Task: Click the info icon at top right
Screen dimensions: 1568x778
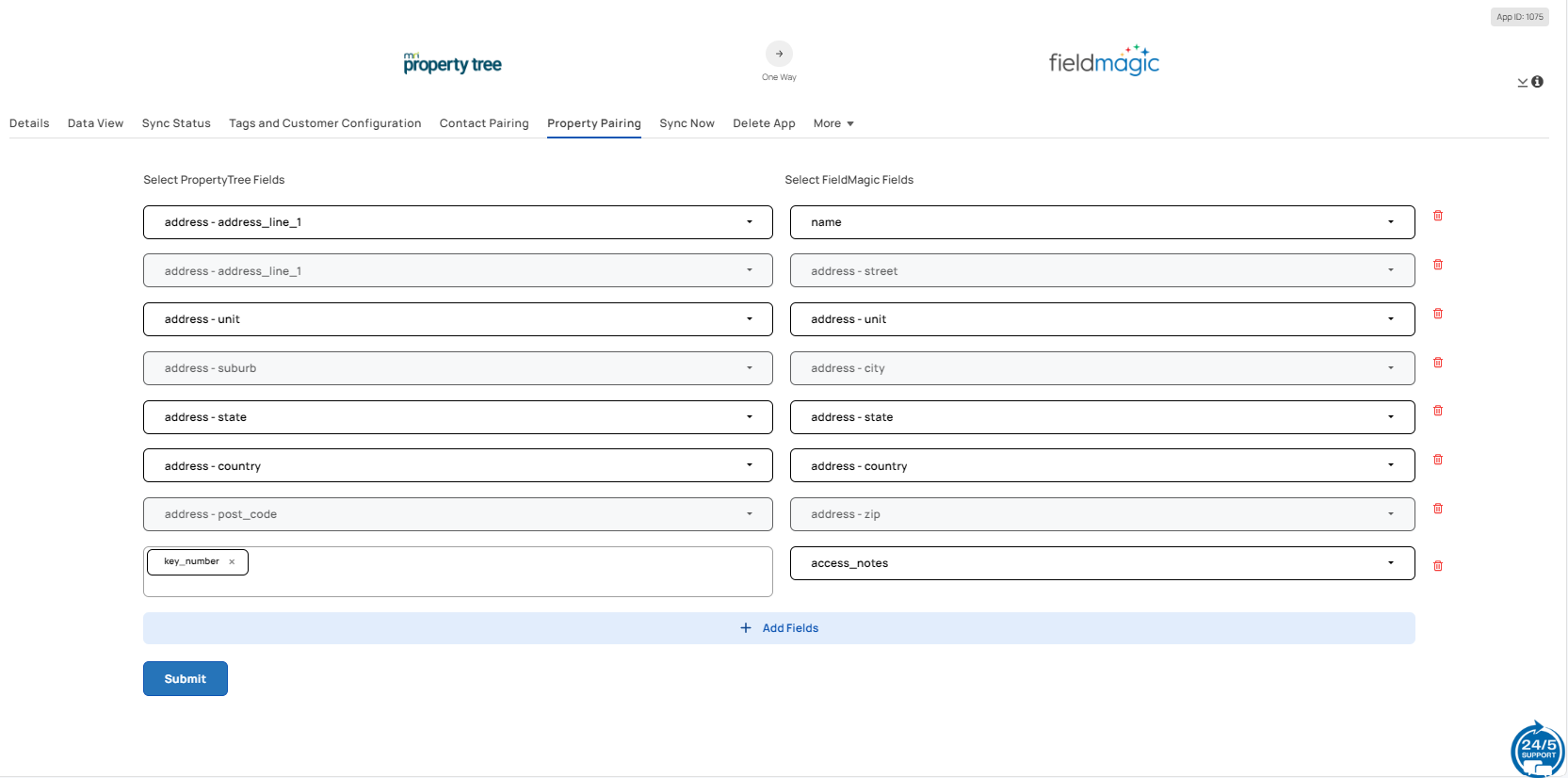Action: (x=1537, y=82)
